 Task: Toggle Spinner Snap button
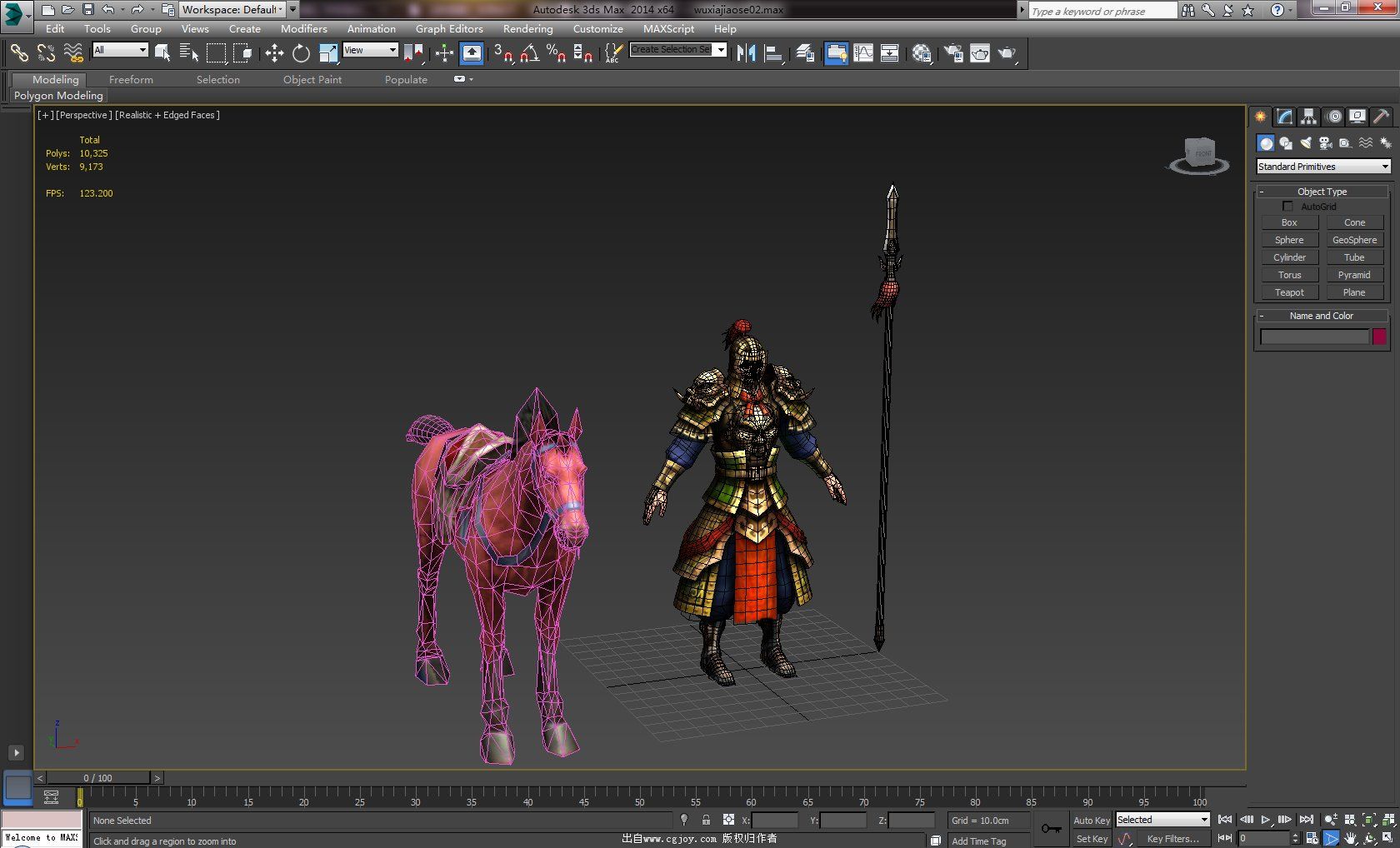point(583,53)
